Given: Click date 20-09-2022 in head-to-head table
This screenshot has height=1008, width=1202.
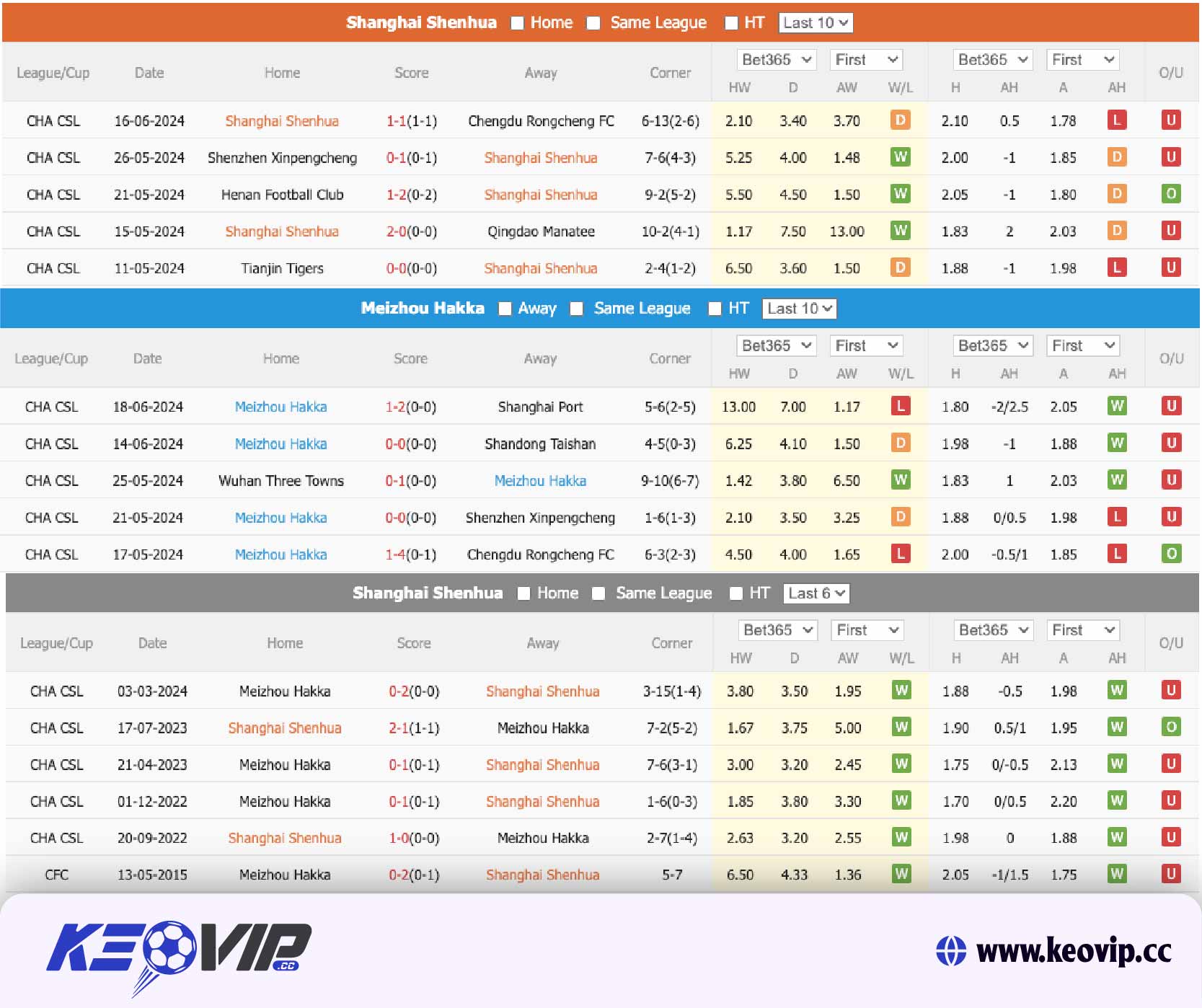Looking at the screenshot, I should click(x=152, y=839).
